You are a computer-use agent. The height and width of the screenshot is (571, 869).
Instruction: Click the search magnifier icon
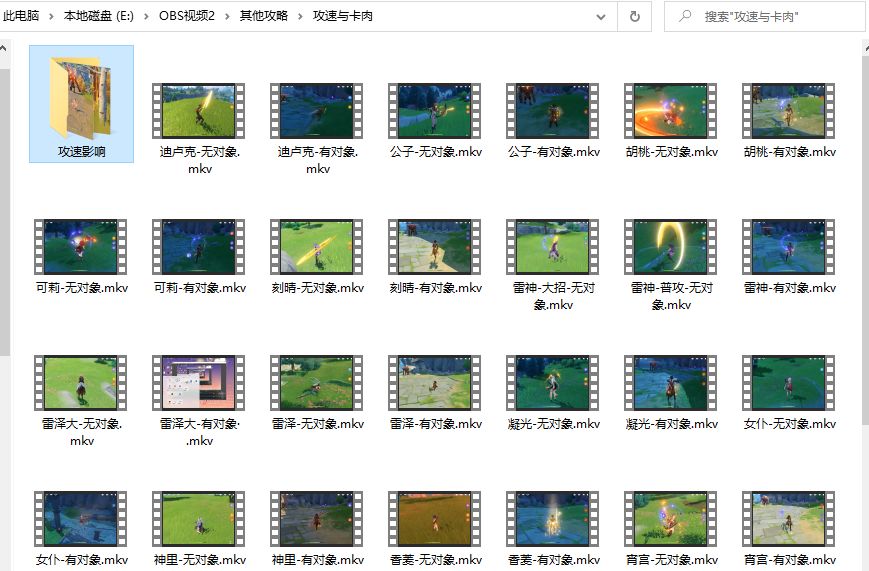click(685, 16)
